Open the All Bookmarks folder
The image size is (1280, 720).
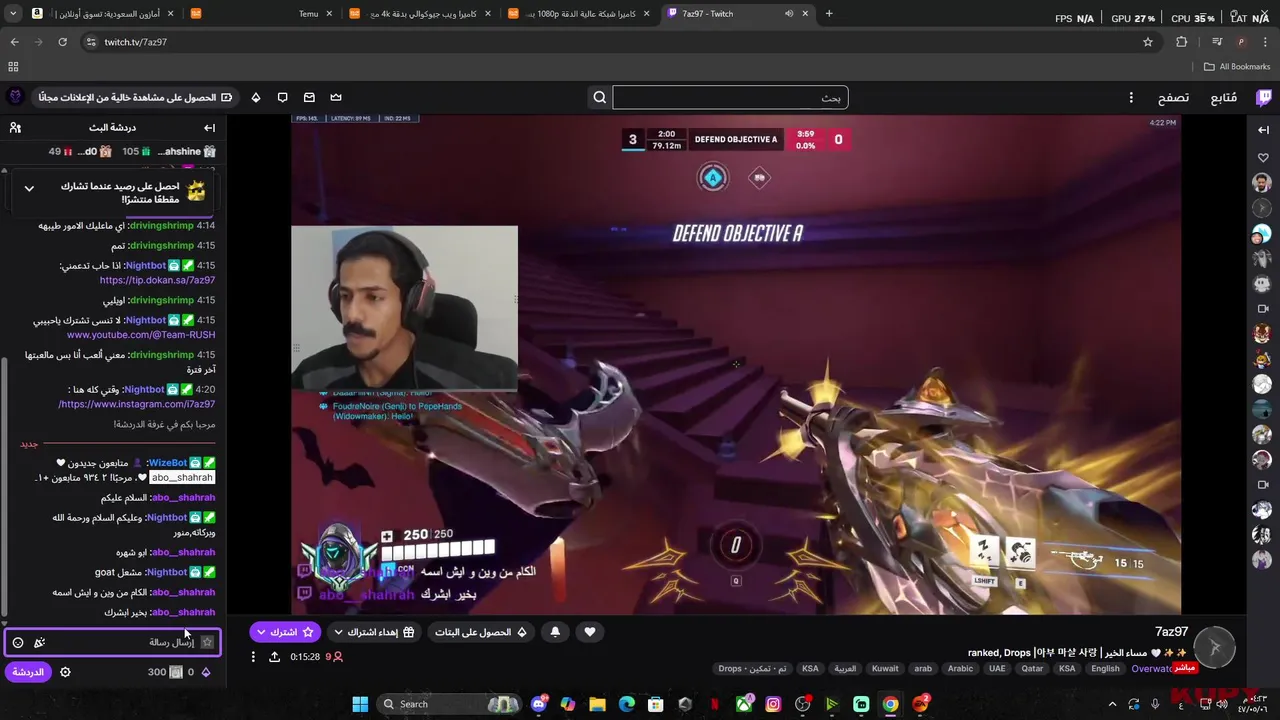(x=1237, y=67)
